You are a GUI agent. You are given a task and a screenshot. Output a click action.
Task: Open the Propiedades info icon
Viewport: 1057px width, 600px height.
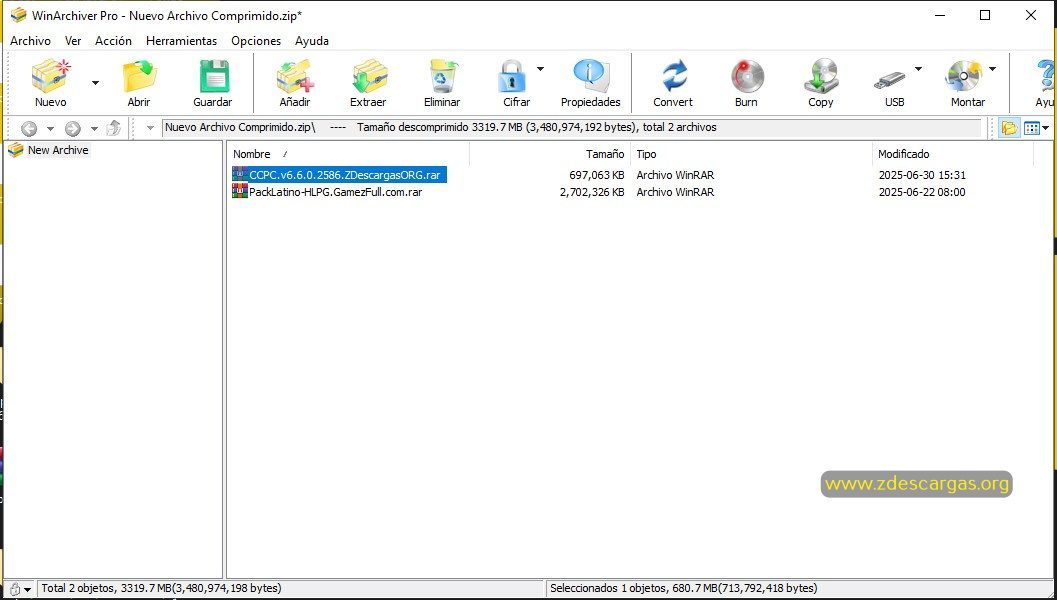point(591,76)
